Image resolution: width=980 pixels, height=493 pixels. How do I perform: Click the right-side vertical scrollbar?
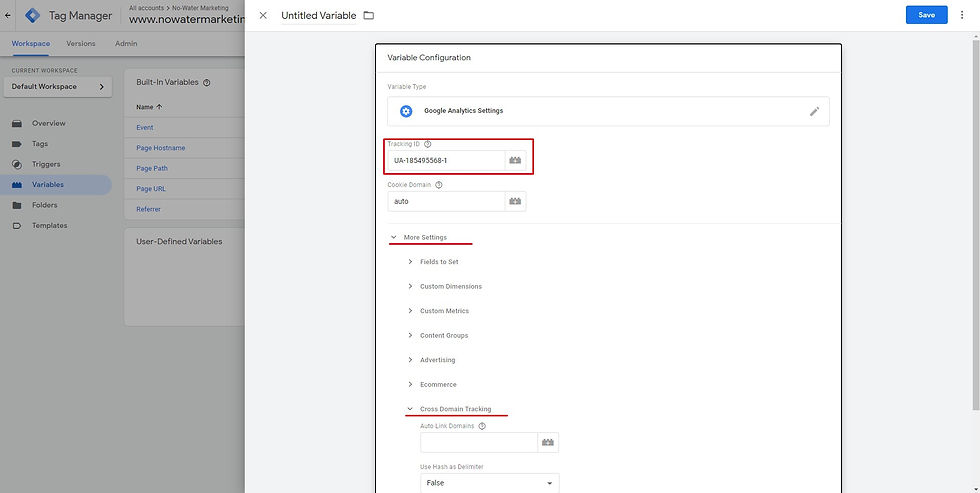976,224
